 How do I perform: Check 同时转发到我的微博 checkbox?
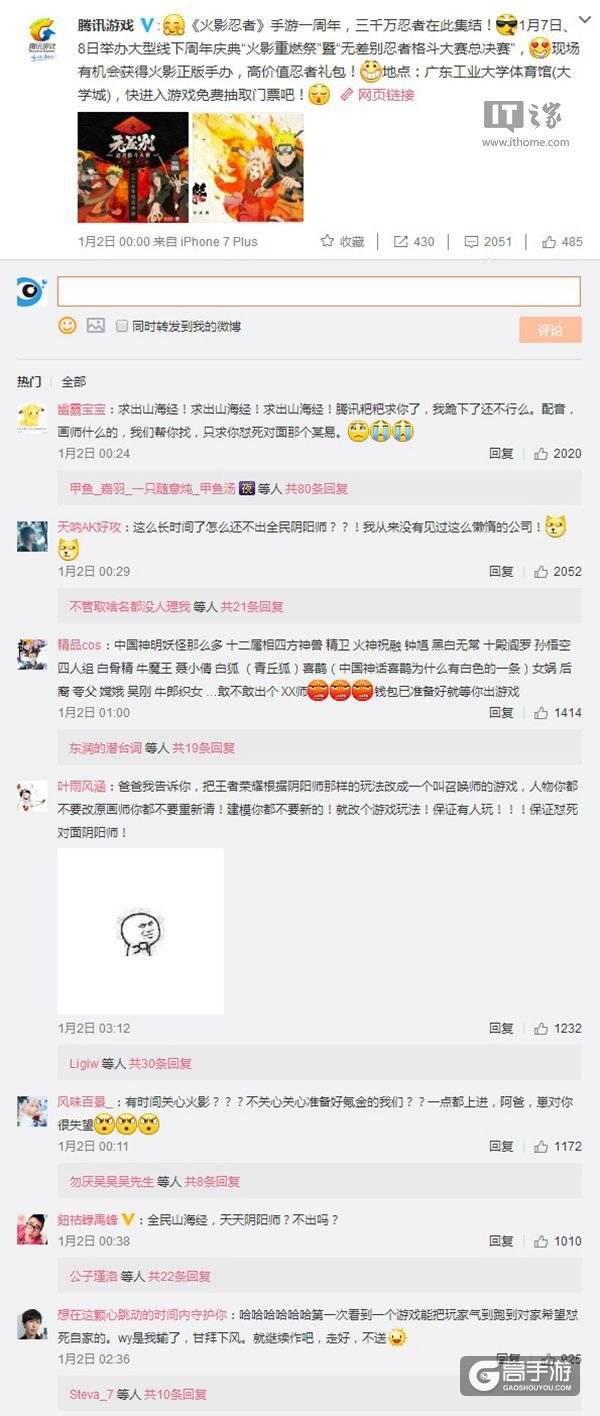pos(122,326)
